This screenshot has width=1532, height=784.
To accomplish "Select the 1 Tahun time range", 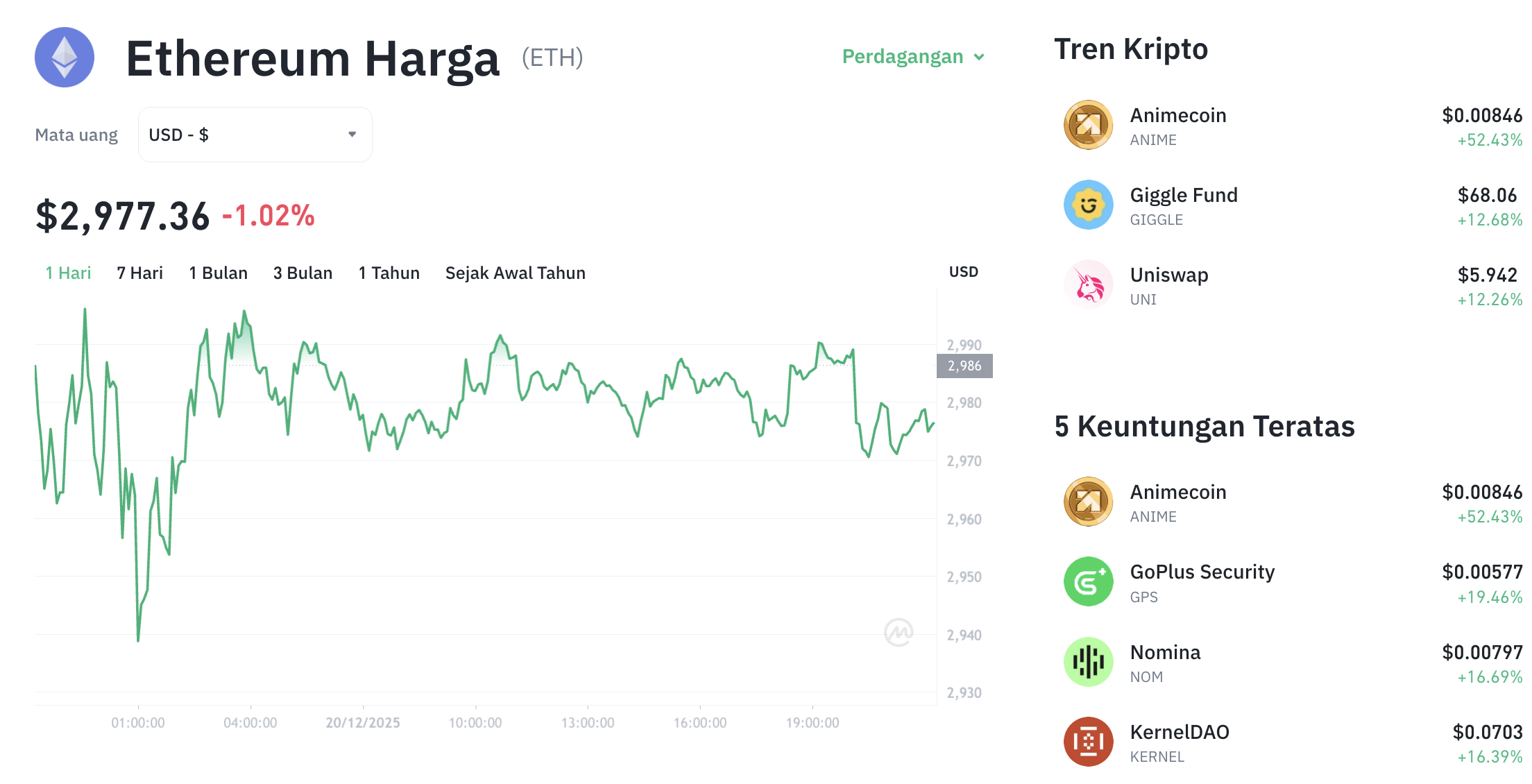I will (389, 273).
